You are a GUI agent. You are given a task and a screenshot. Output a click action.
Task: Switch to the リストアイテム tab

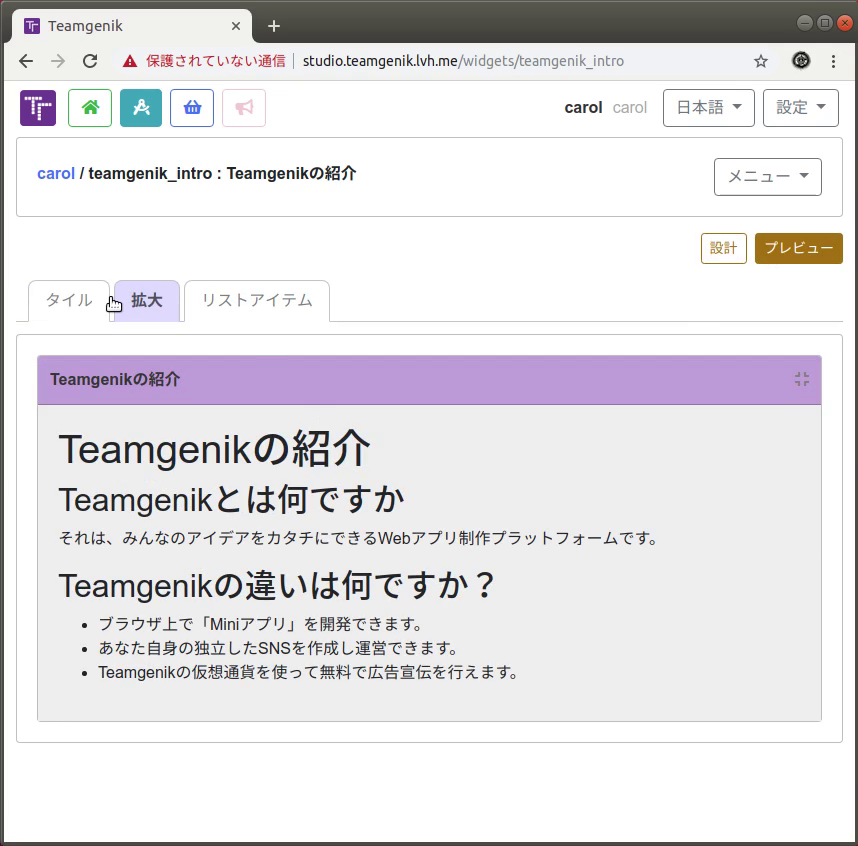[257, 300]
